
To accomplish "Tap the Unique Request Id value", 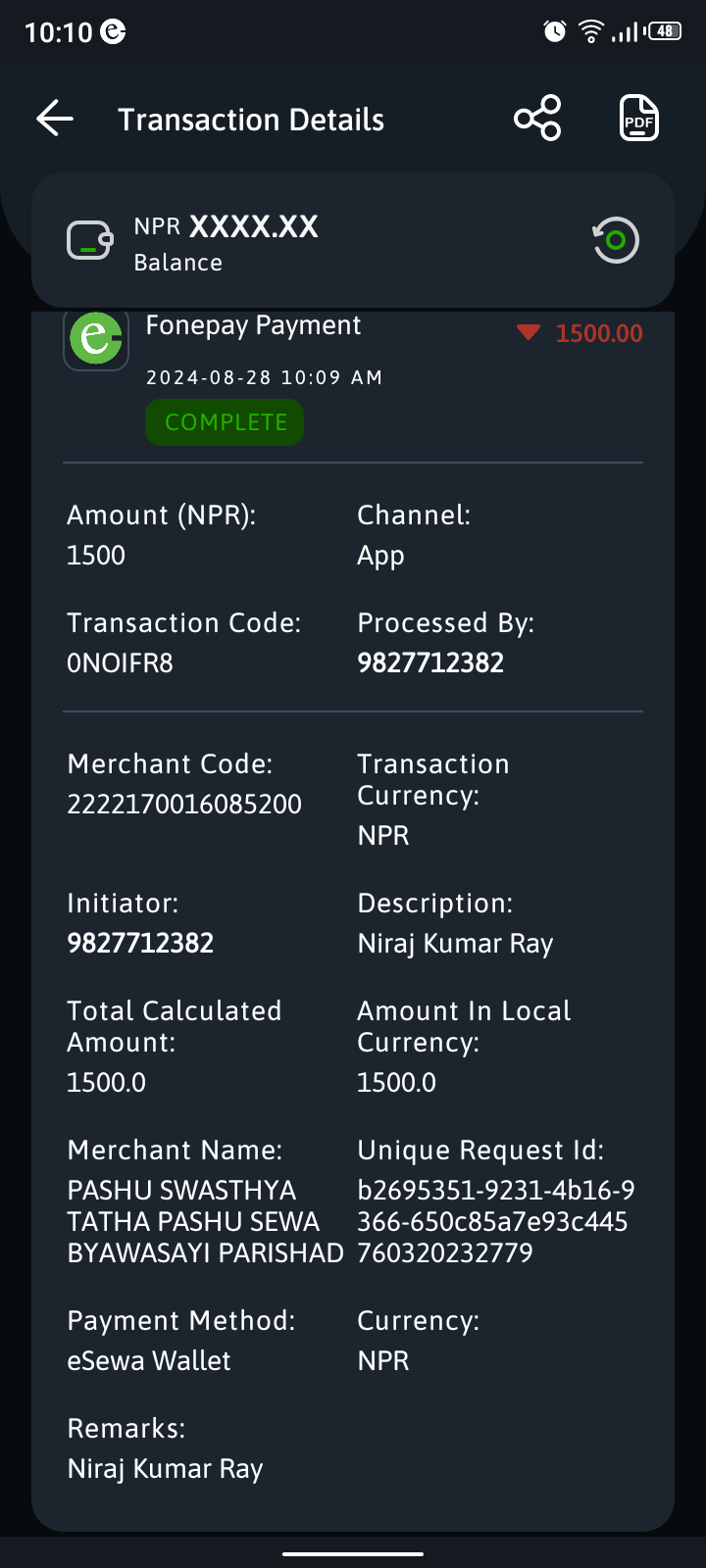I will [496, 1221].
